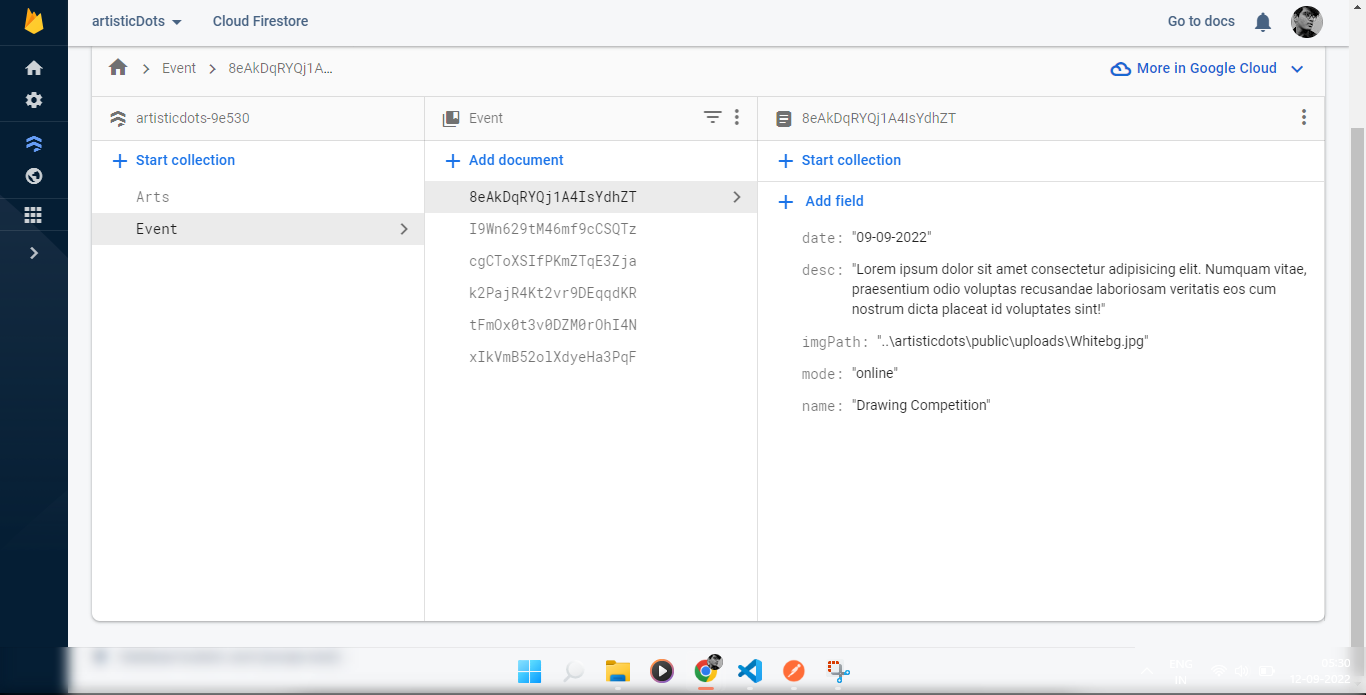Image resolution: width=1366 pixels, height=695 pixels.
Task: Click the Firebase flame logo
Action: (33, 21)
